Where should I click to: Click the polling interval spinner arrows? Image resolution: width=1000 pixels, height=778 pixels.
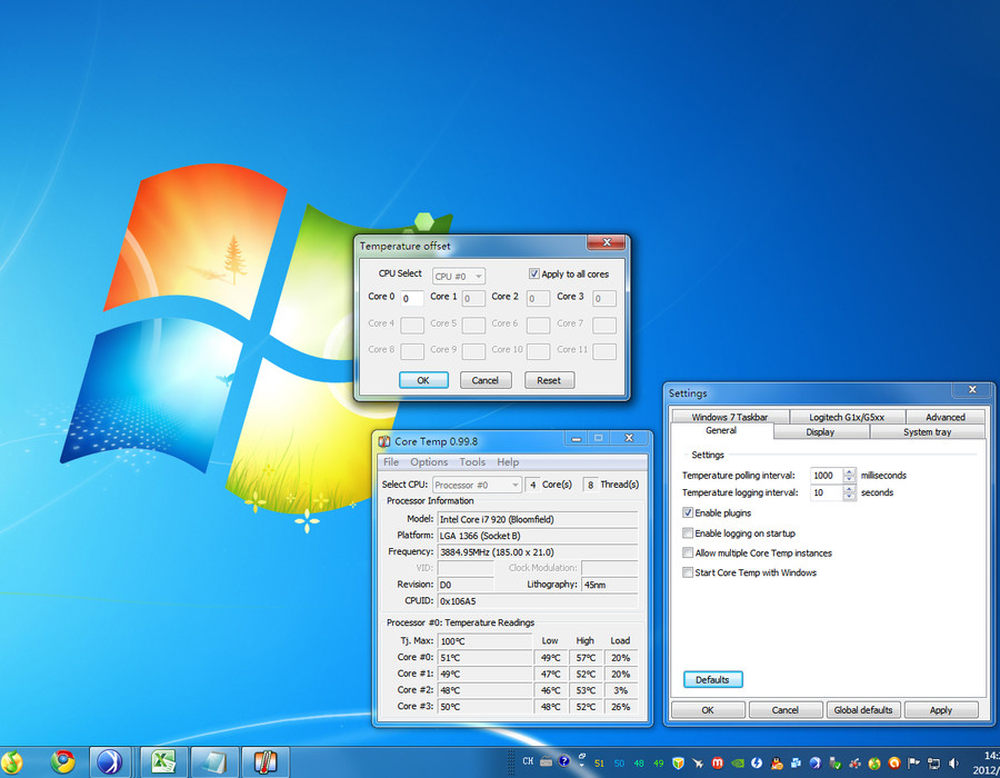pos(849,475)
